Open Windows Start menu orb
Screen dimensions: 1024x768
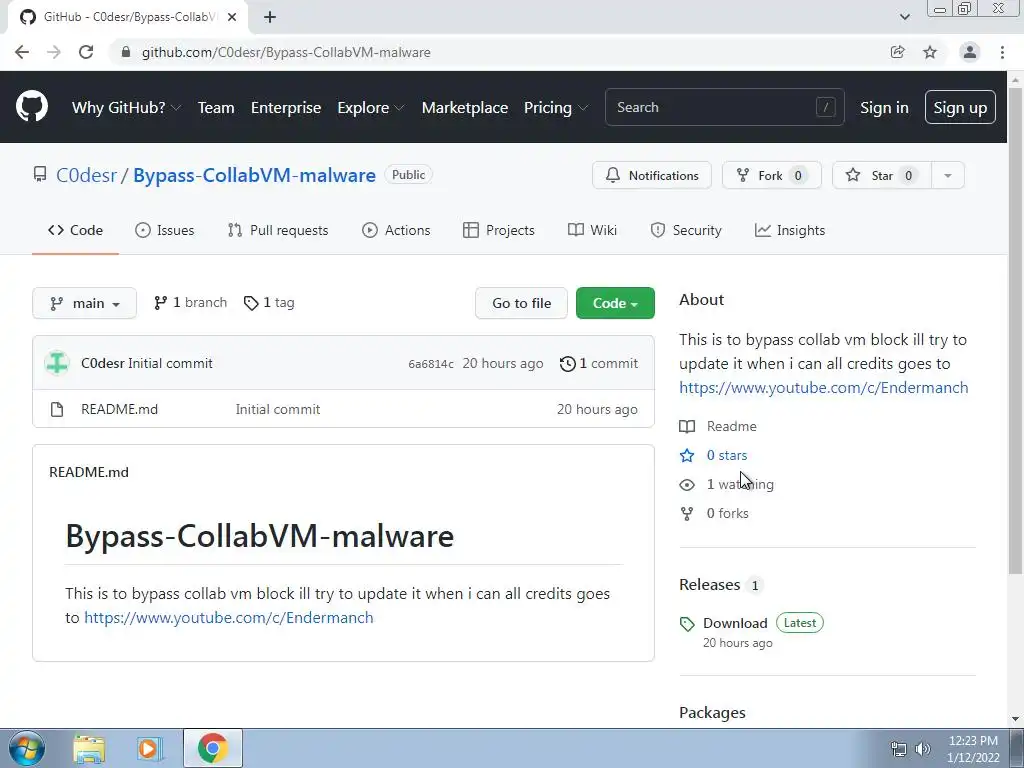coord(27,748)
